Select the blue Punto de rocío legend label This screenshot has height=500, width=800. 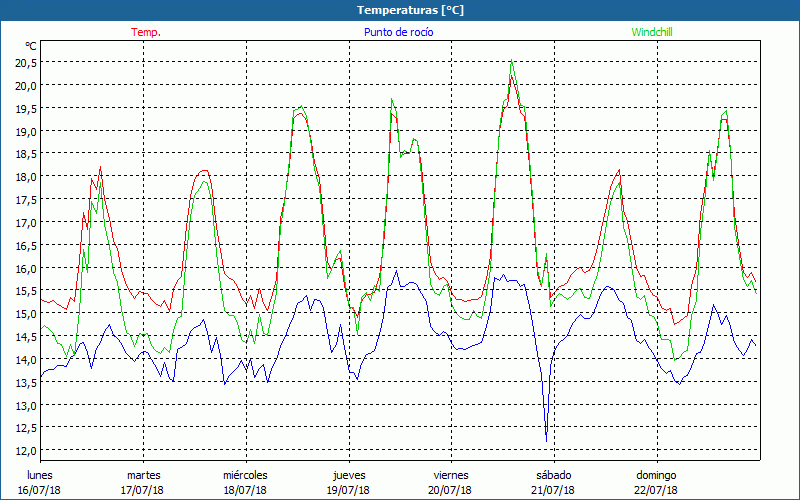[398, 32]
